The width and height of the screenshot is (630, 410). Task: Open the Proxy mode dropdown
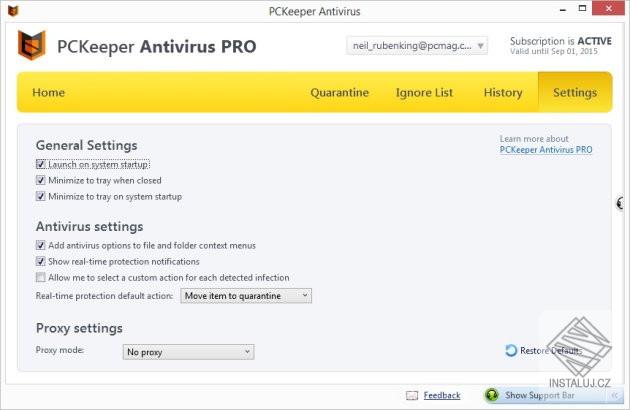point(188,352)
